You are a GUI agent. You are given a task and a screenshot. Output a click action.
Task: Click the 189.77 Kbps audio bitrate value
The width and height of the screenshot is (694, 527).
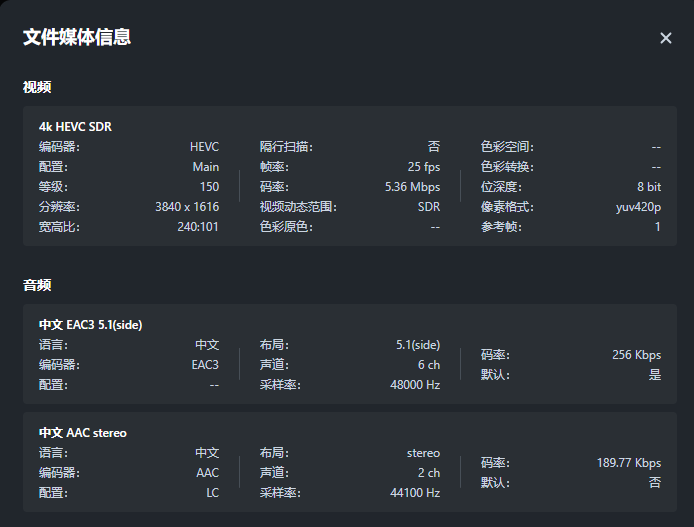tap(629, 463)
